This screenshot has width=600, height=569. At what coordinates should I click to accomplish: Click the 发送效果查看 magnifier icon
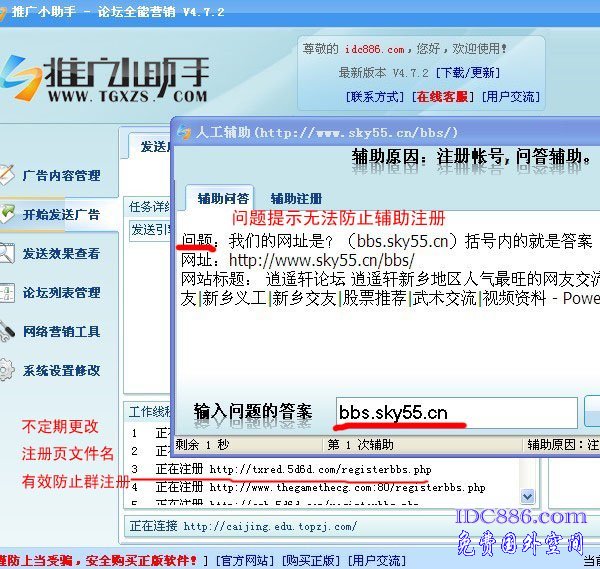tap(8, 253)
